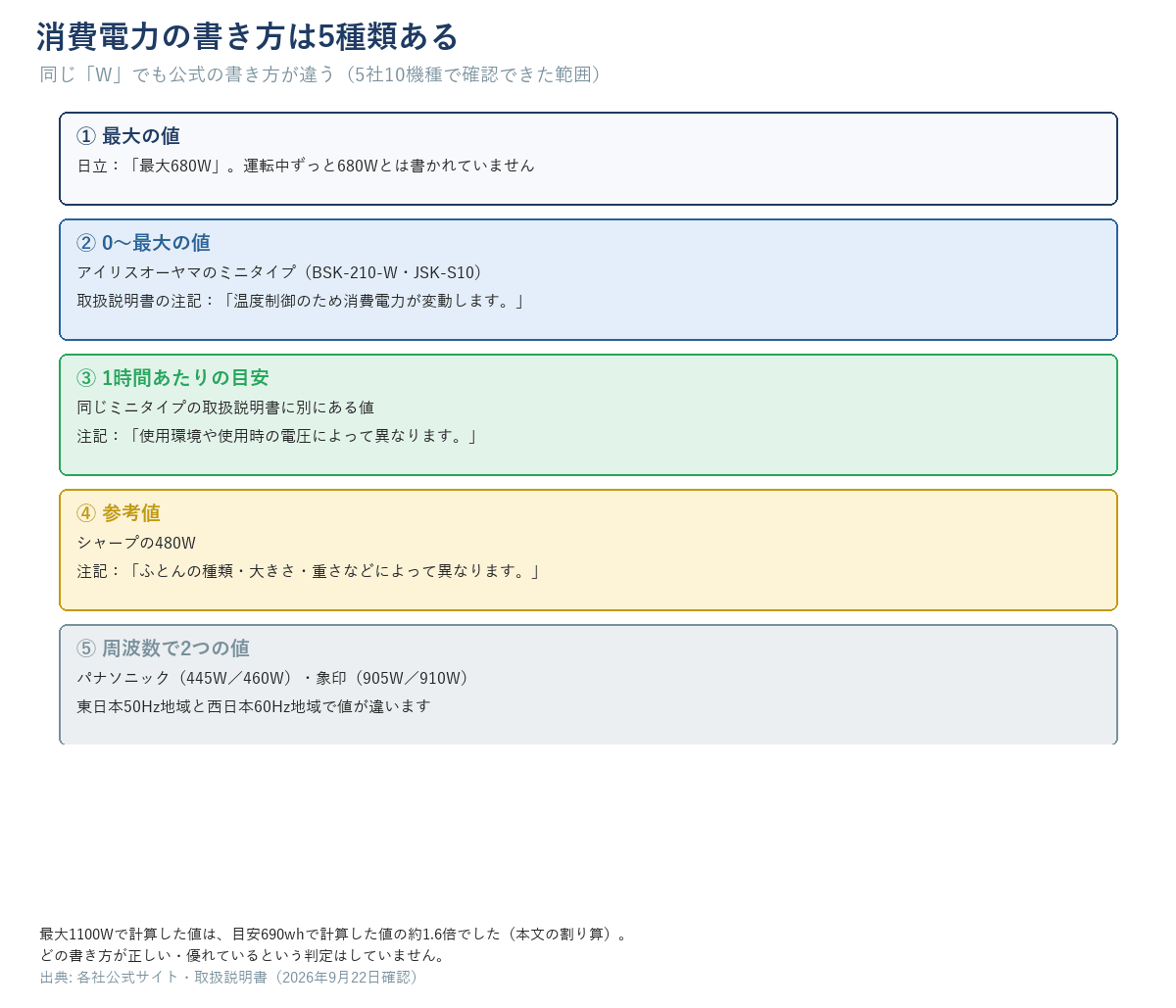Screen dimensions: 1176x1008
Task: Click the line シャープの480W
Action: 136,543
